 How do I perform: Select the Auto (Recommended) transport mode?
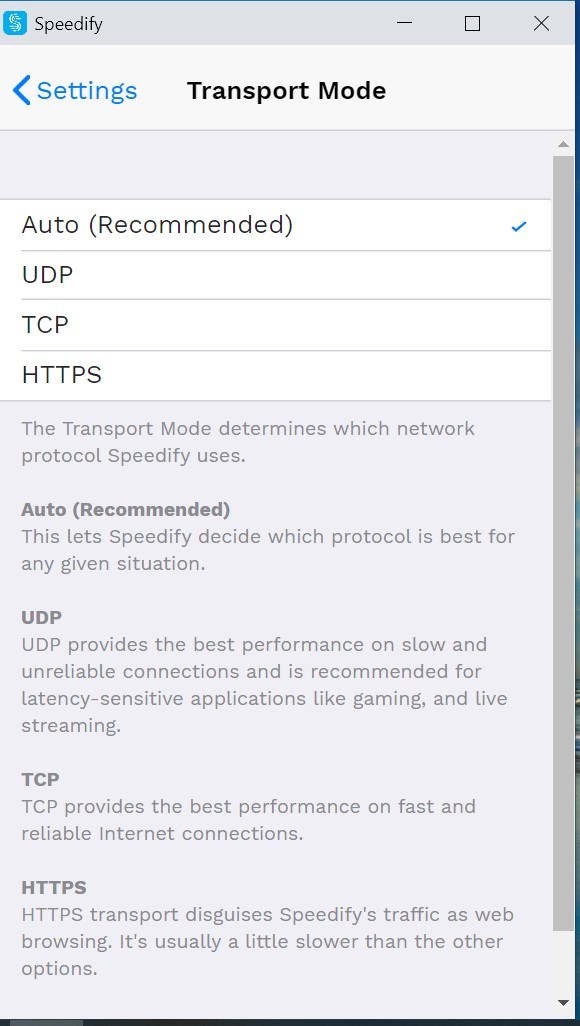[157, 225]
